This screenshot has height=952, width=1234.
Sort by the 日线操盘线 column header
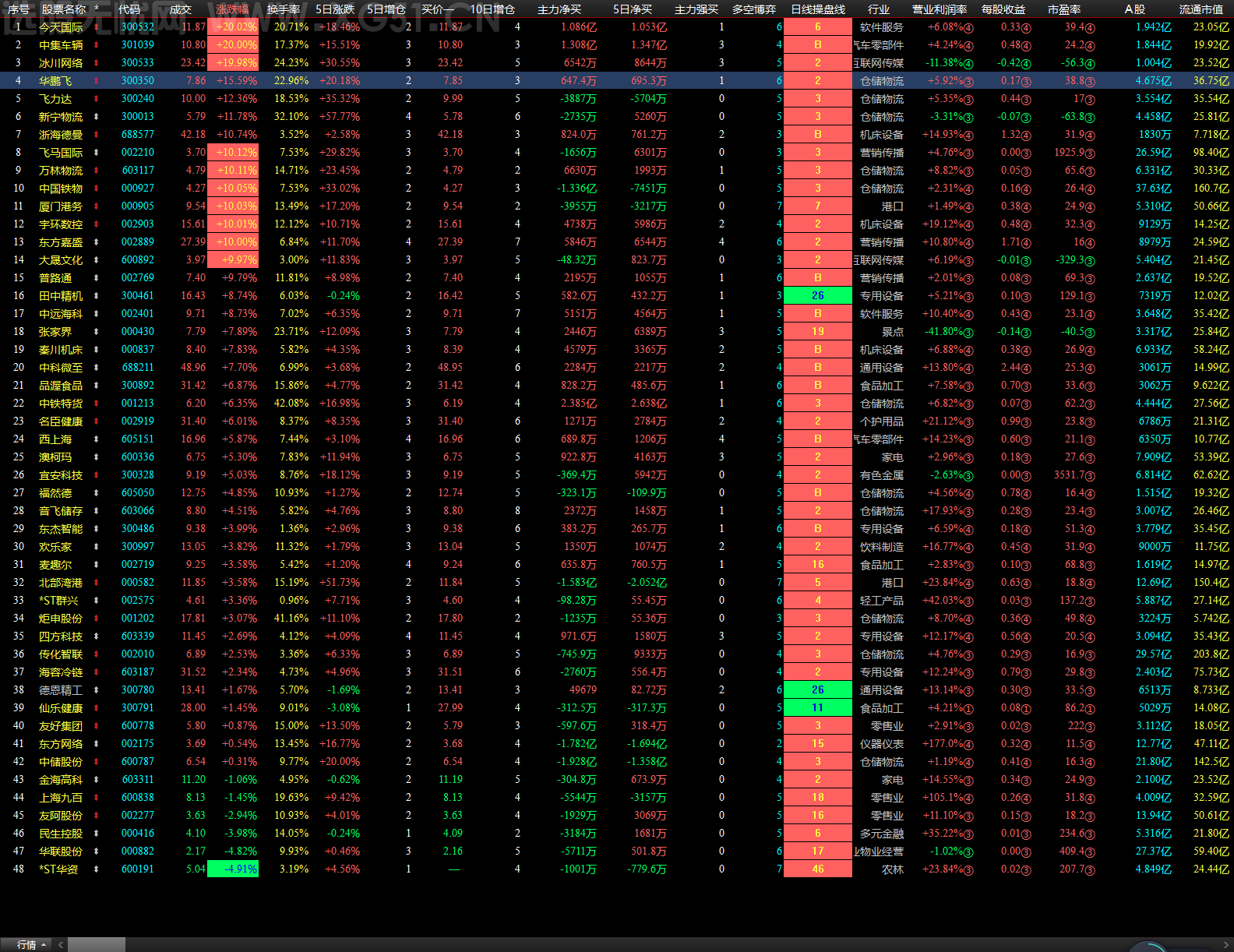[818, 9]
